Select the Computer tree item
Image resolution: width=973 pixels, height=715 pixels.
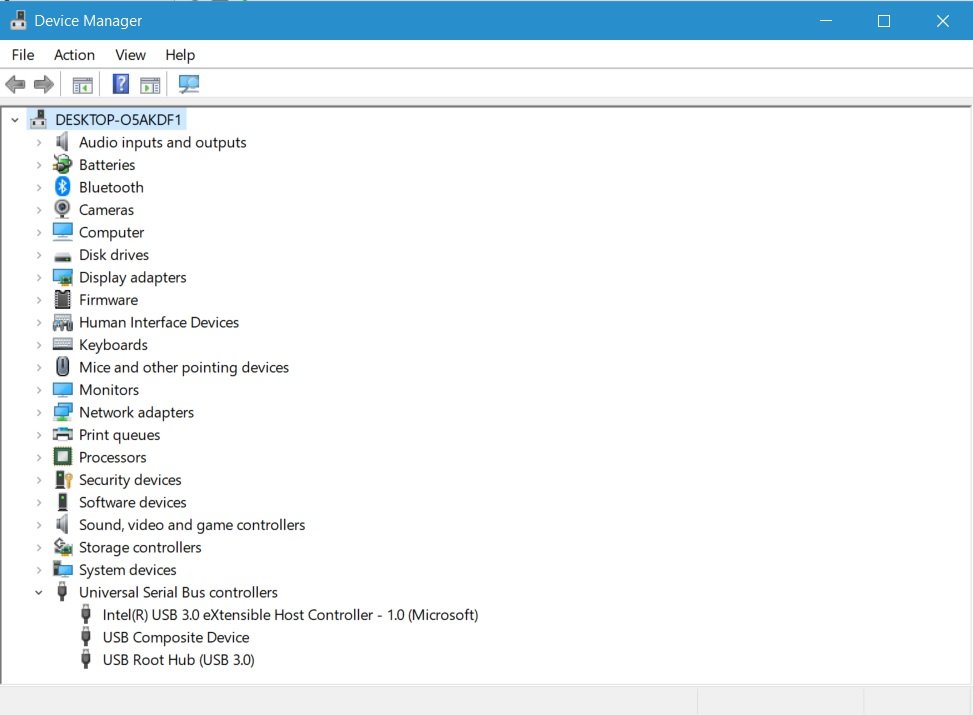(x=111, y=232)
